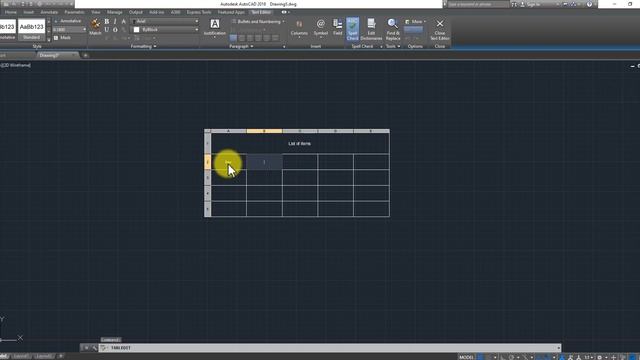
Task: Expand the Formatting panel
Action: click(x=143, y=47)
